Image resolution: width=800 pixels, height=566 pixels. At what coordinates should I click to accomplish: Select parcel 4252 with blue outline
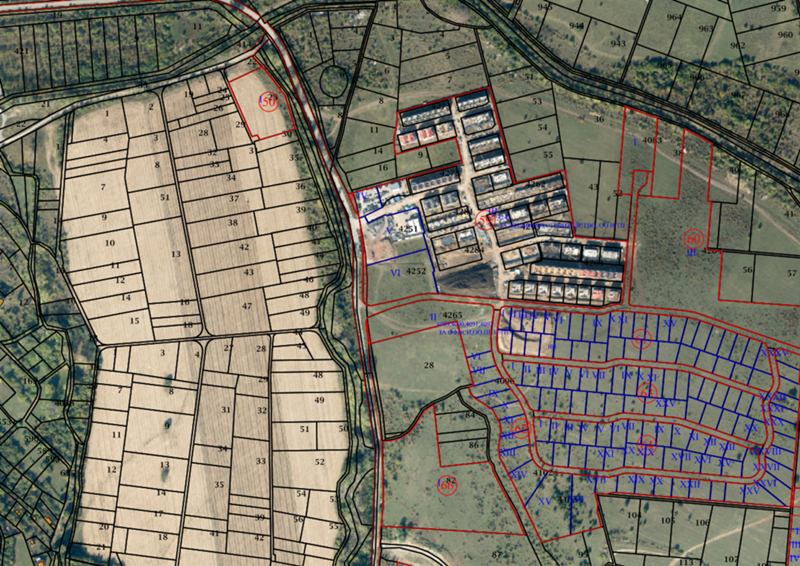415,271
